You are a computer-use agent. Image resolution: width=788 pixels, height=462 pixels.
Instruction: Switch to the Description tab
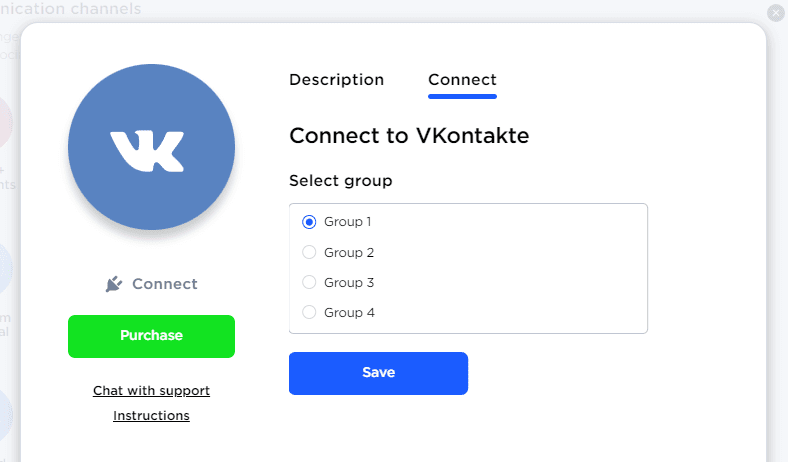coord(336,80)
